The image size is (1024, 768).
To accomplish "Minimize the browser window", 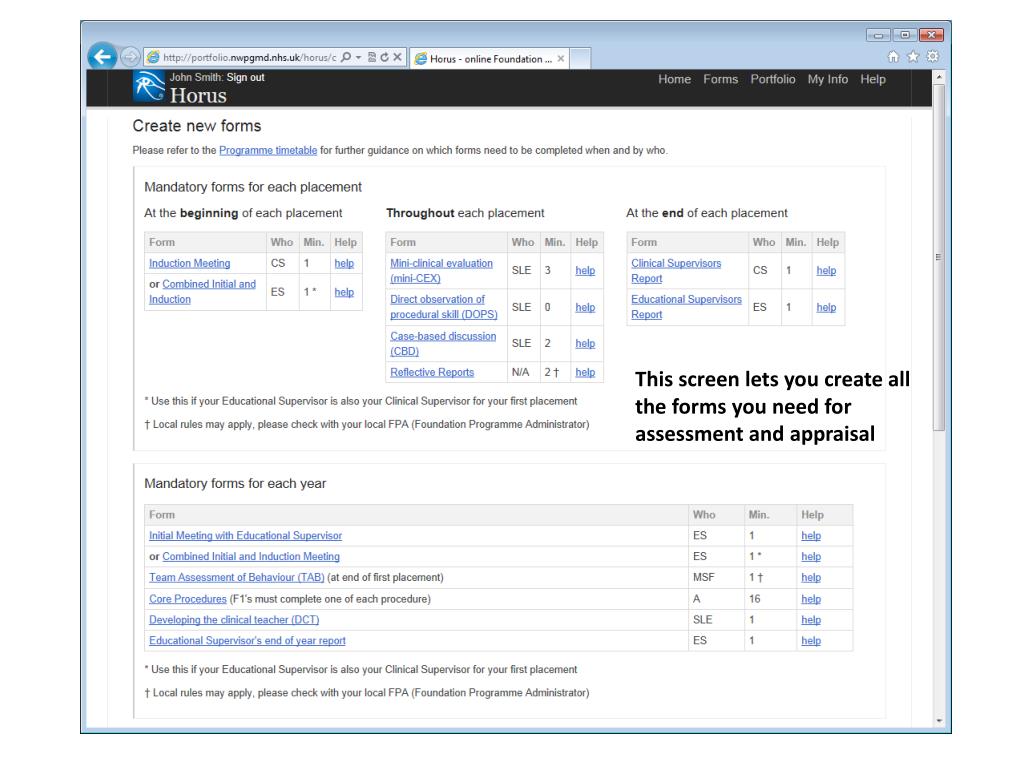I will (878, 35).
